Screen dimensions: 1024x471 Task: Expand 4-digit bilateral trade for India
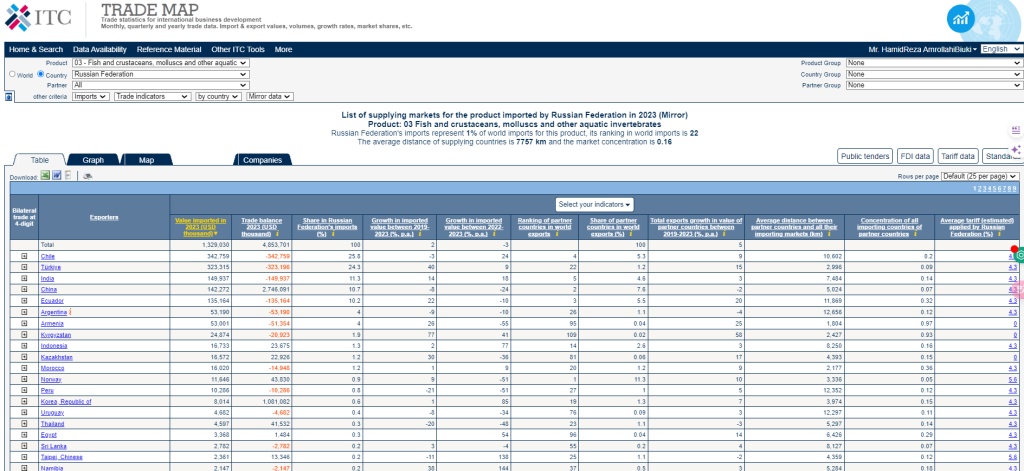[x=24, y=278]
